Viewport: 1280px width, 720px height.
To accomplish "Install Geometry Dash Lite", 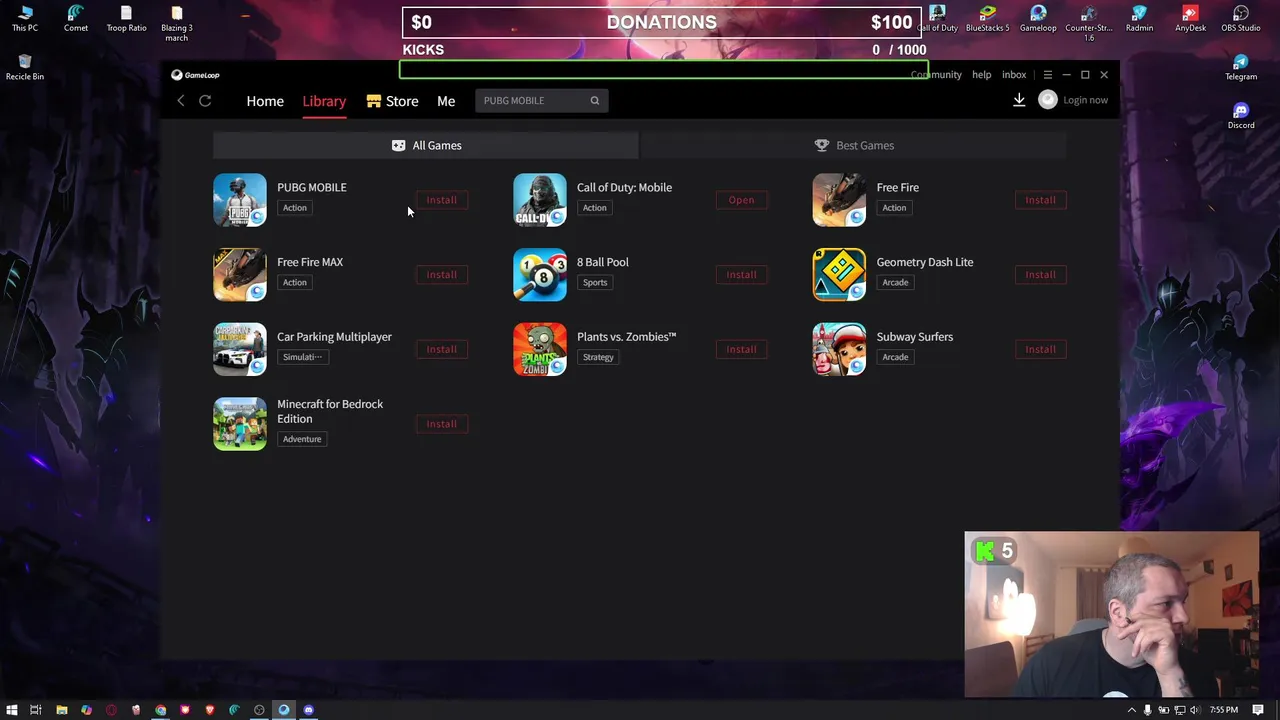I will pyautogui.click(x=1040, y=274).
